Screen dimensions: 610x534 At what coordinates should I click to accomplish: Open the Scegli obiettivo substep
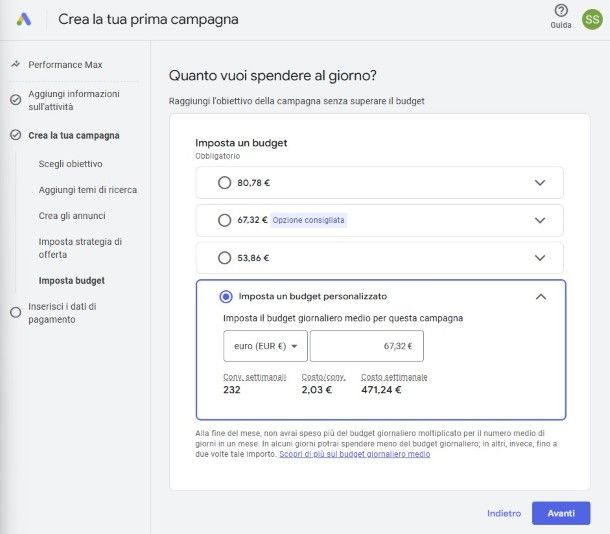tap(70, 164)
